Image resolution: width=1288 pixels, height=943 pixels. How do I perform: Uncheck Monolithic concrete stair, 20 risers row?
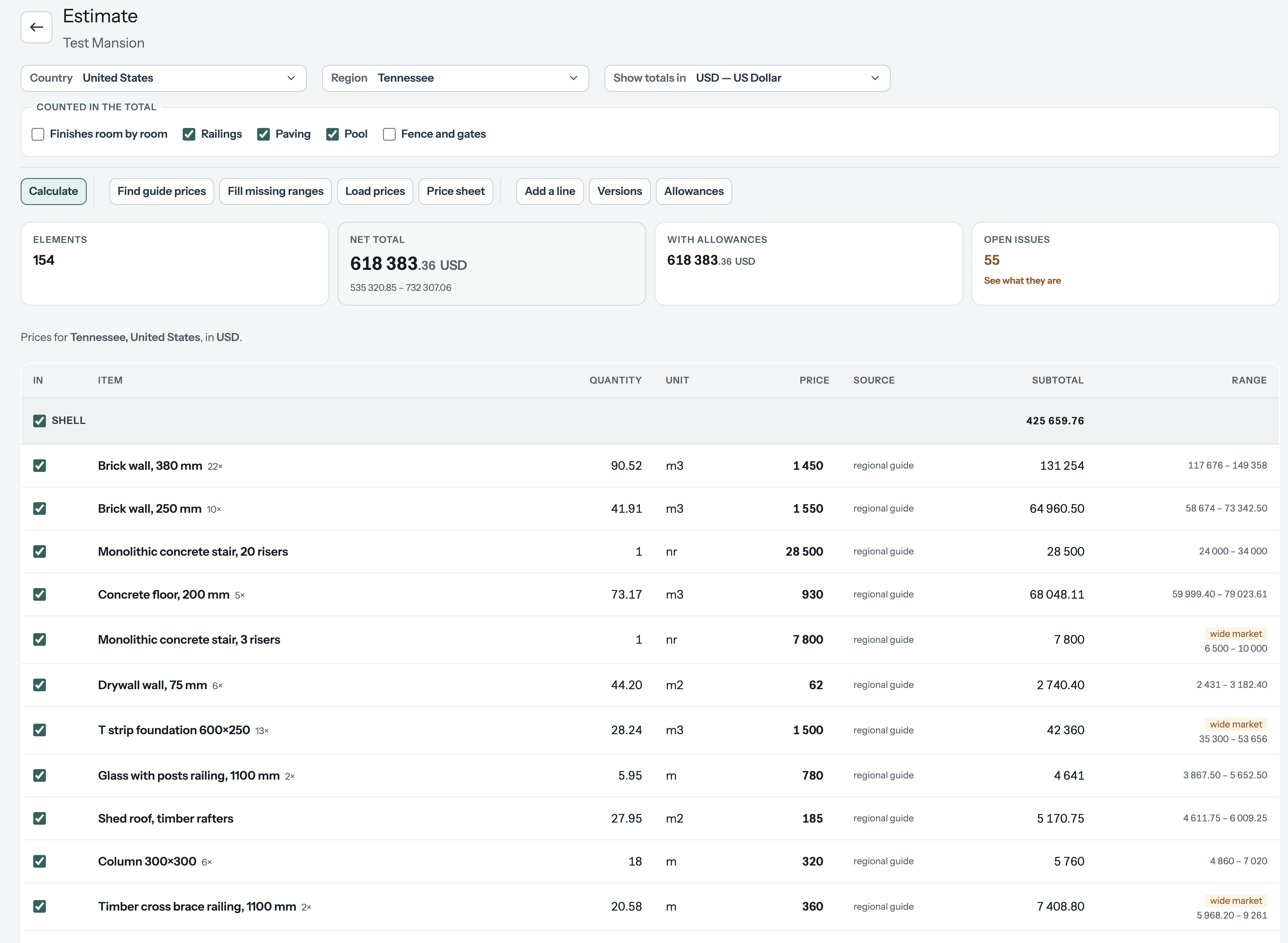pyautogui.click(x=39, y=551)
